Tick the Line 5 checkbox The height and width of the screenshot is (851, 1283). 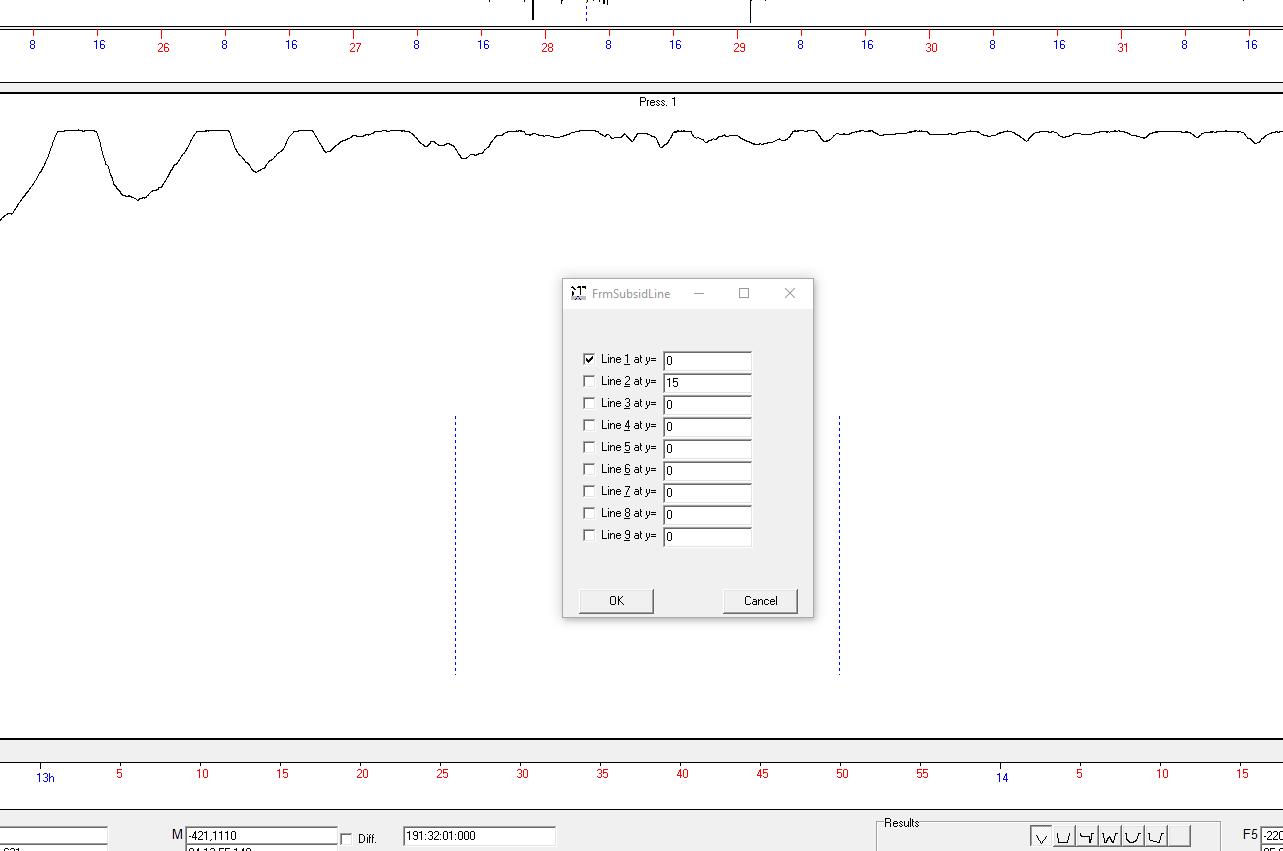(x=589, y=447)
